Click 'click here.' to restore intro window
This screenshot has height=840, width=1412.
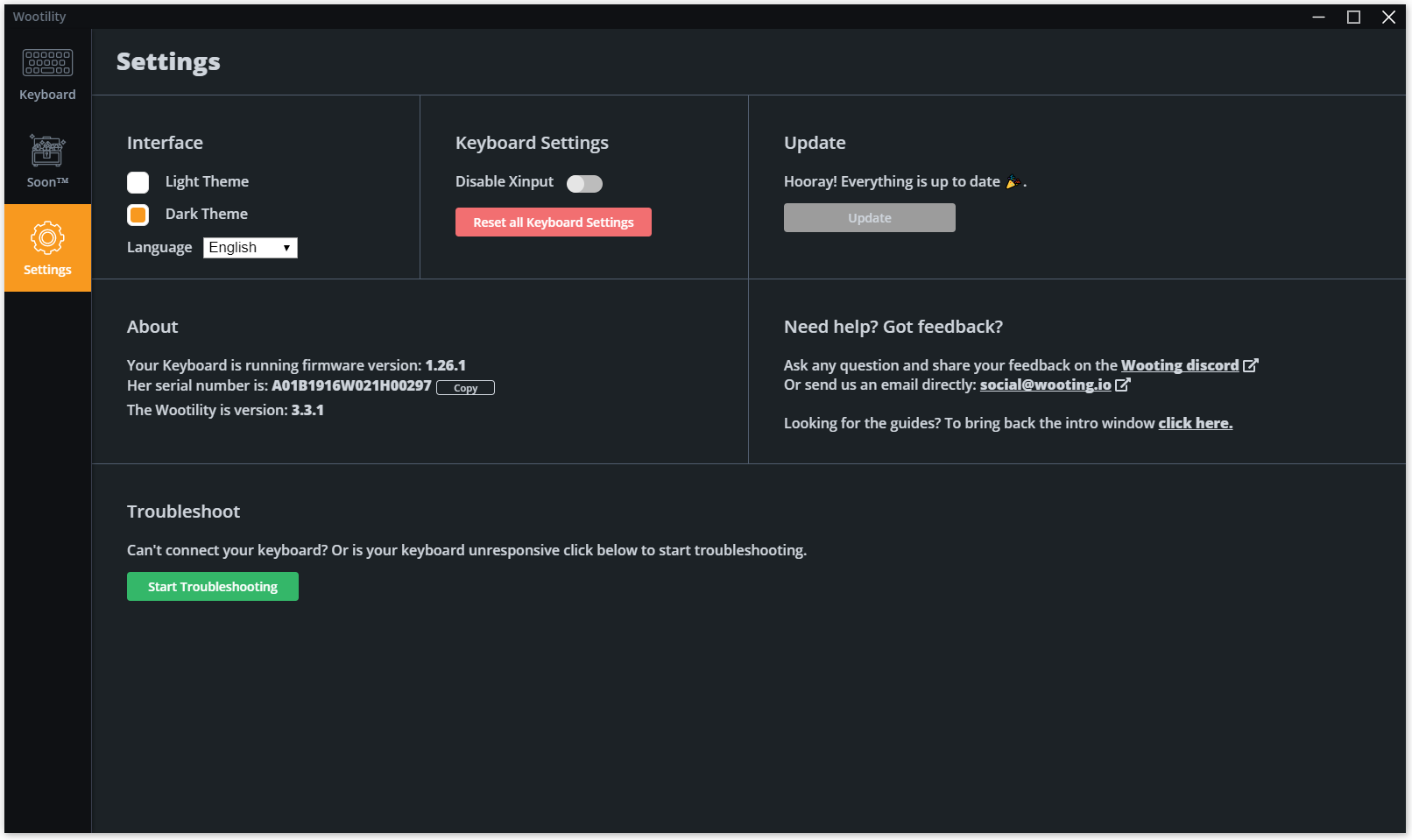1196,423
